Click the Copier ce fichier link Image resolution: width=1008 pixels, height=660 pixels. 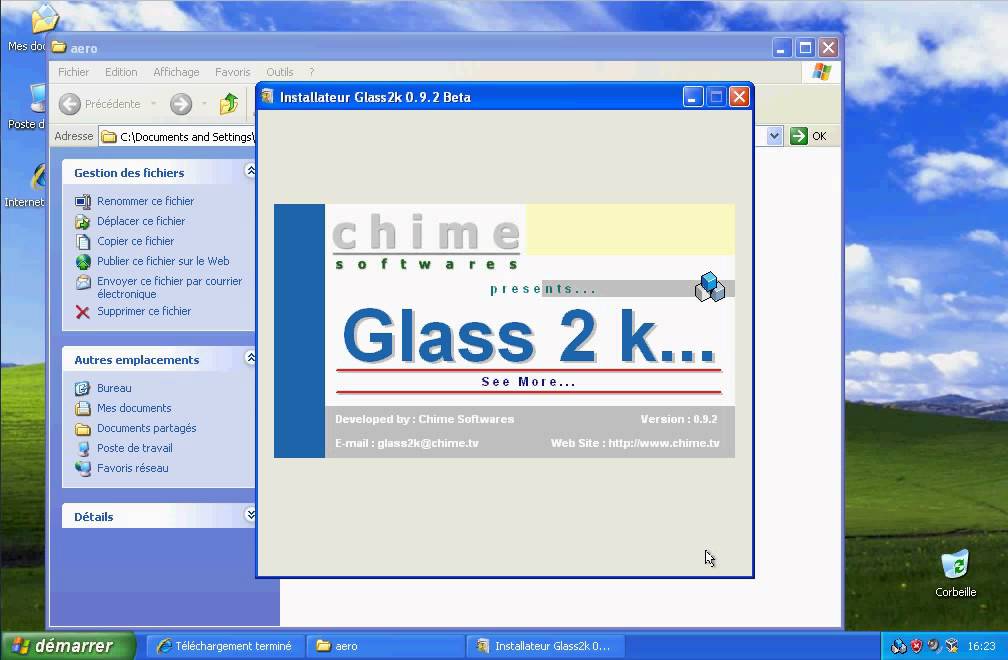[135, 241]
